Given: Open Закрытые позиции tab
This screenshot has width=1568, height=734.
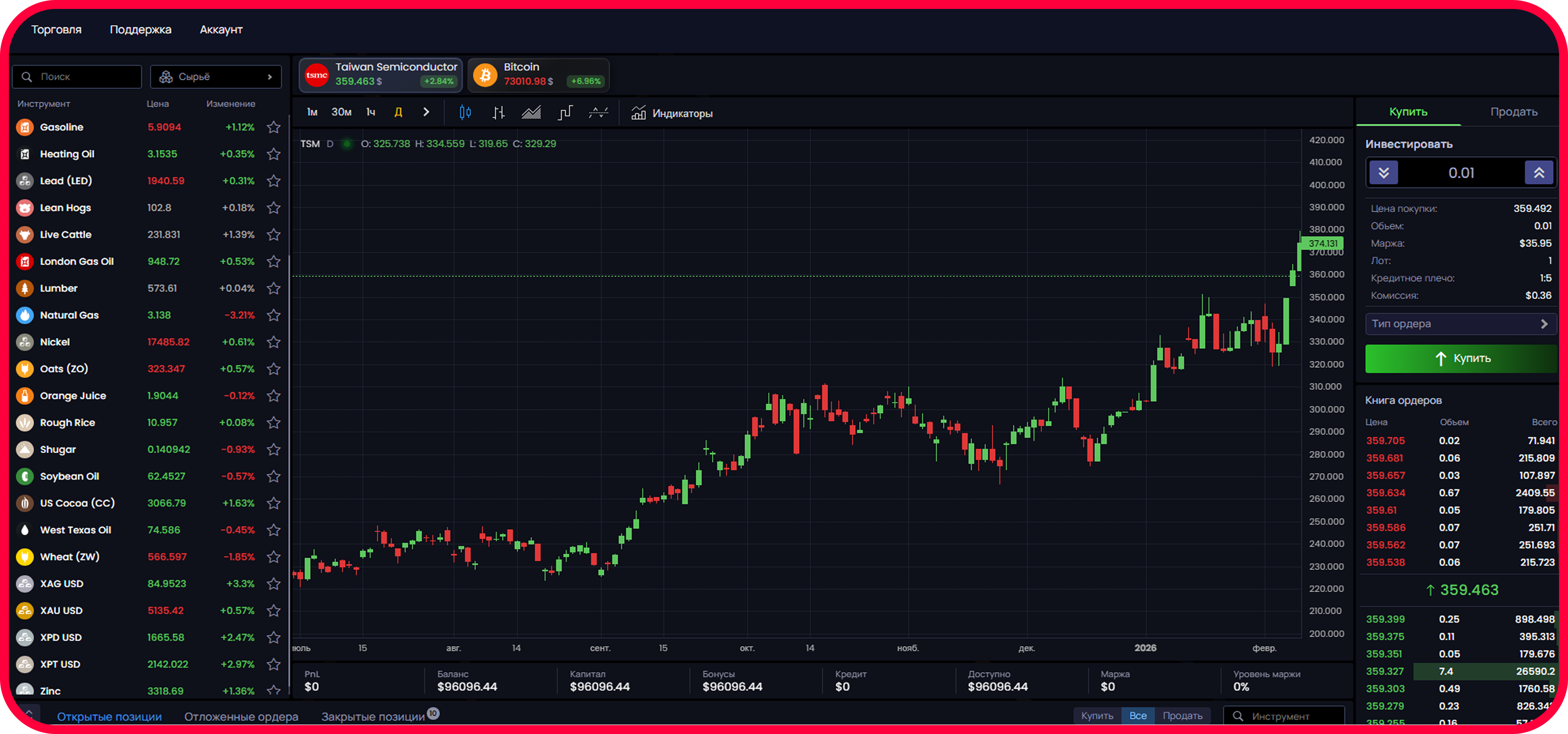Looking at the screenshot, I should (x=372, y=716).
